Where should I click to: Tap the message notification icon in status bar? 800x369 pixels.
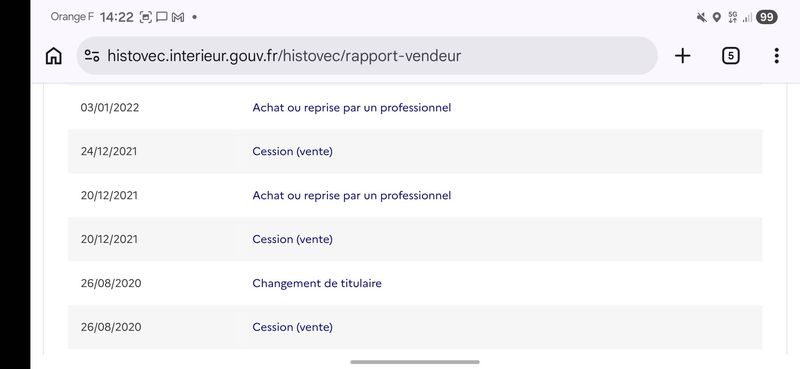pyautogui.click(x=162, y=17)
